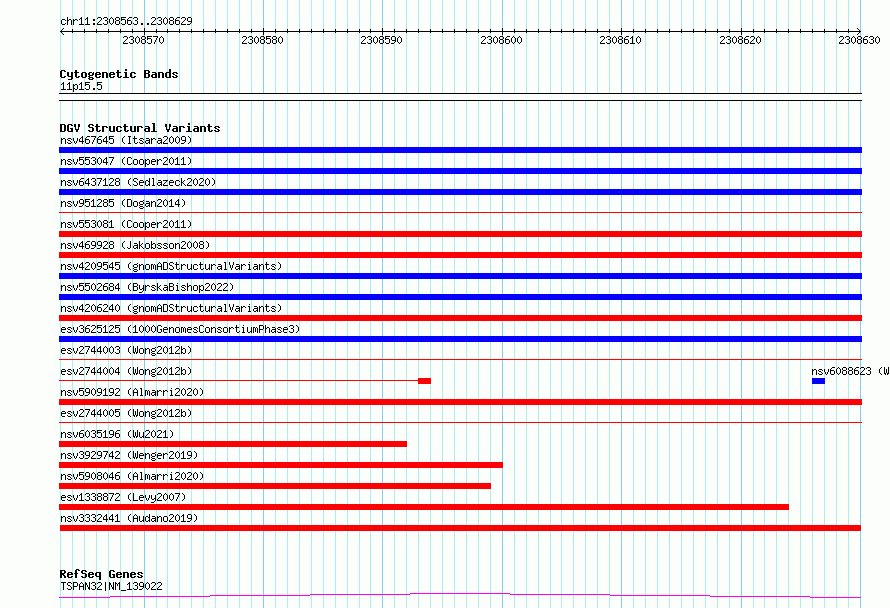Select the blue bar for nsv6437128
This screenshot has height=608, width=890.
click(460, 192)
